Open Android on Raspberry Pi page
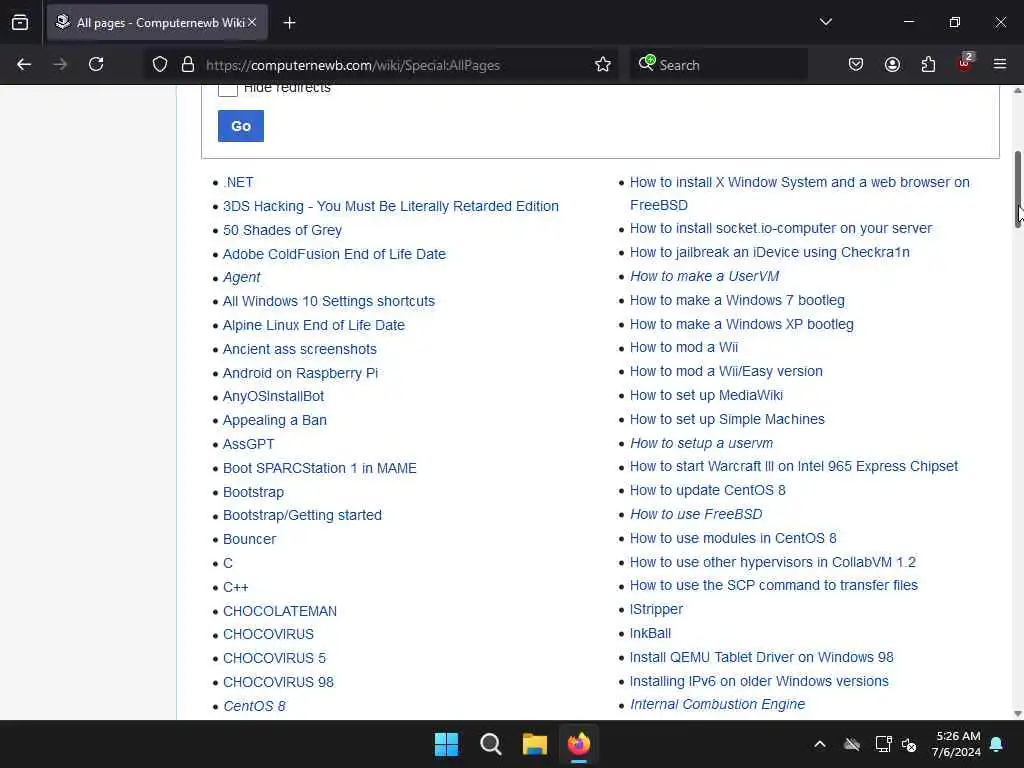The height and width of the screenshot is (768, 1024). coord(300,373)
